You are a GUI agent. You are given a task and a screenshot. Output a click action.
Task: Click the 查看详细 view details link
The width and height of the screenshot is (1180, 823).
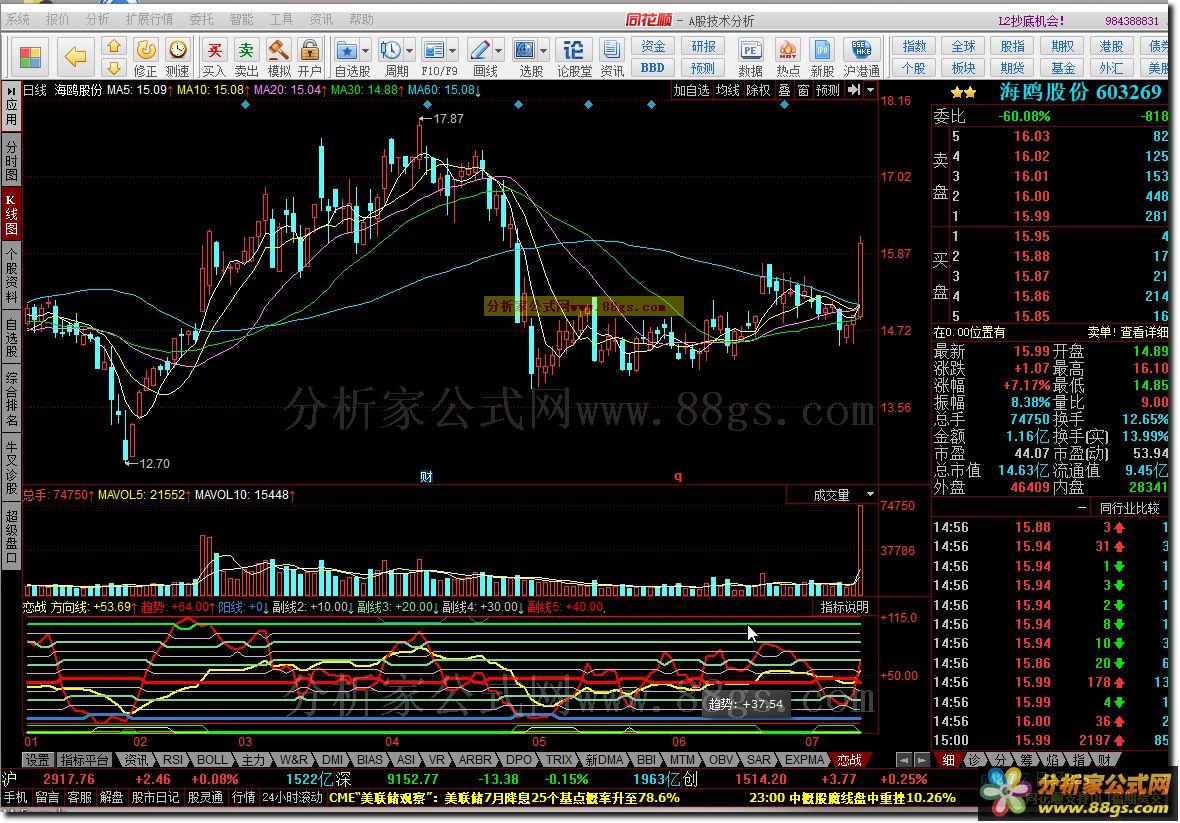(1145, 333)
